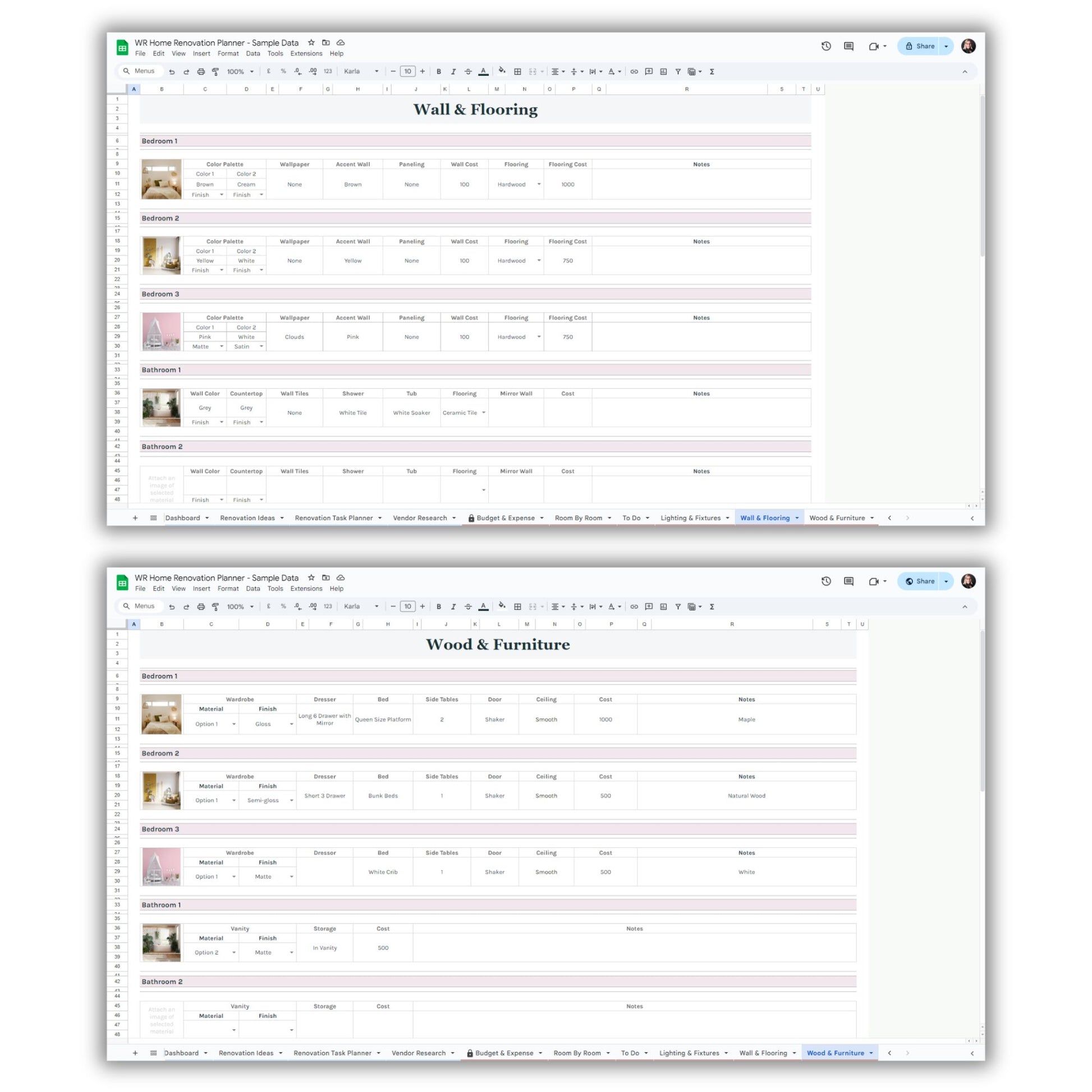The height and width of the screenshot is (1092, 1092).
Task: Open version history in the Wall & Flooring window
Action: click(x=826, y=47)
